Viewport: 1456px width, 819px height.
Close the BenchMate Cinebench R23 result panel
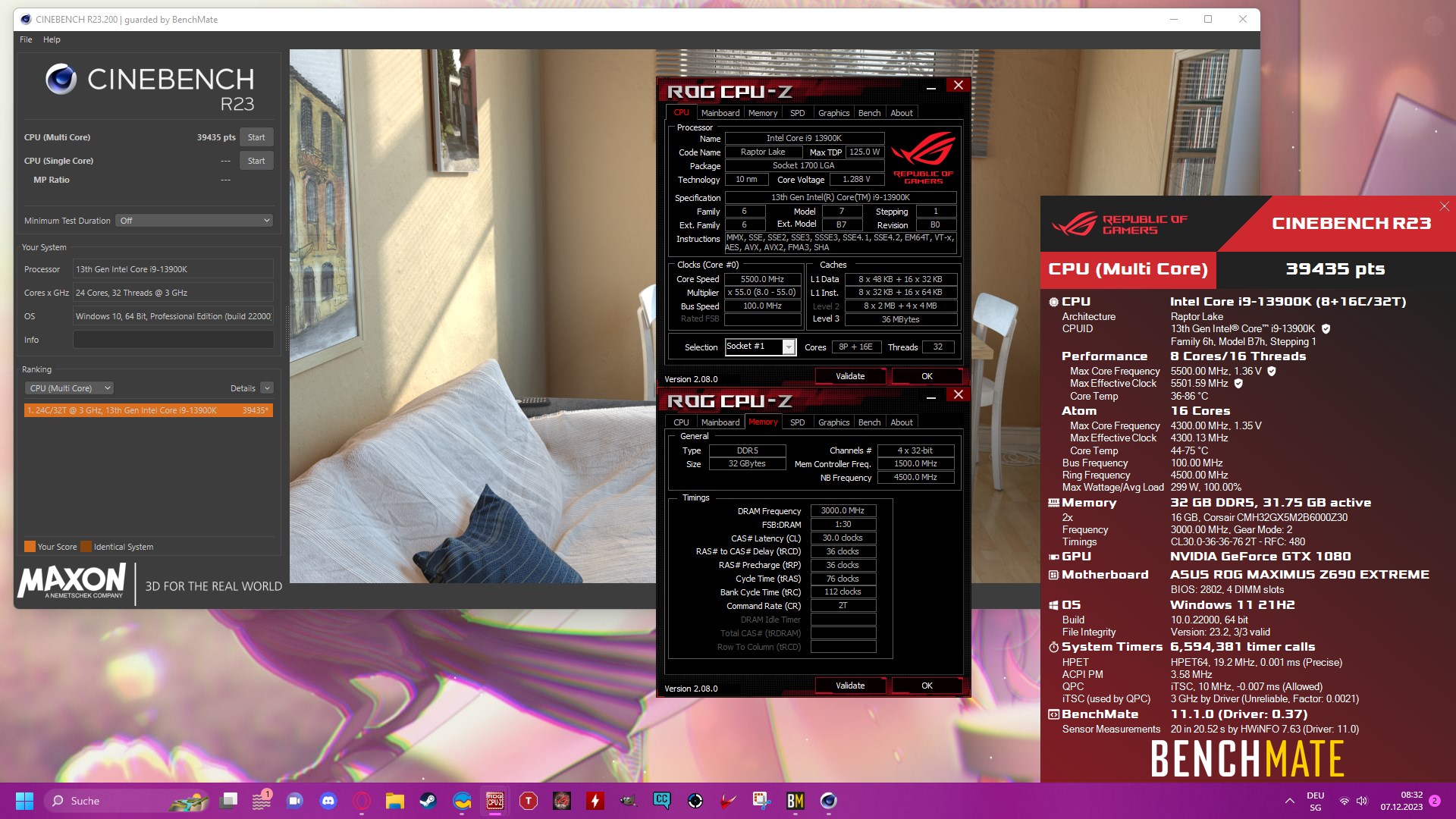[x=1444, y=206]
